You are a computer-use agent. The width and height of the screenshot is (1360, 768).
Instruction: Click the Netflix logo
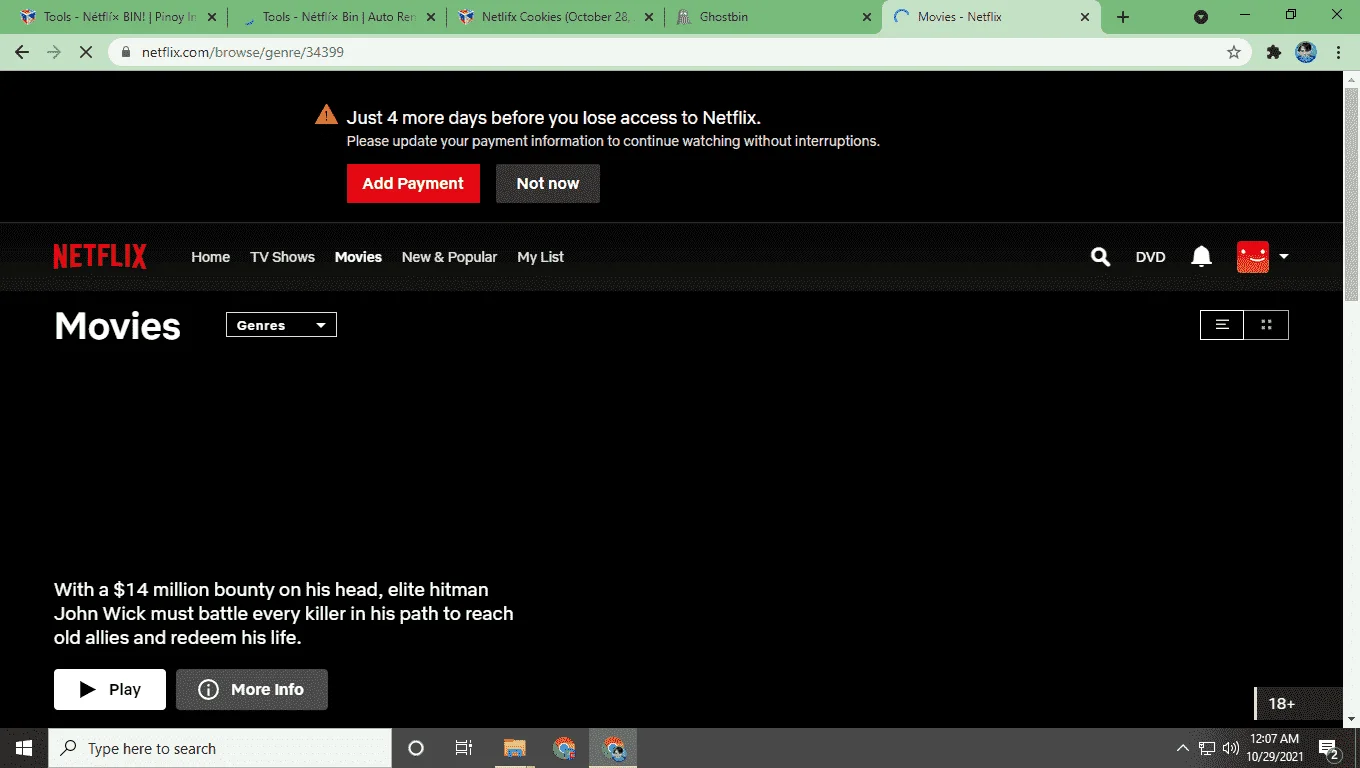[x=100, y=257]
